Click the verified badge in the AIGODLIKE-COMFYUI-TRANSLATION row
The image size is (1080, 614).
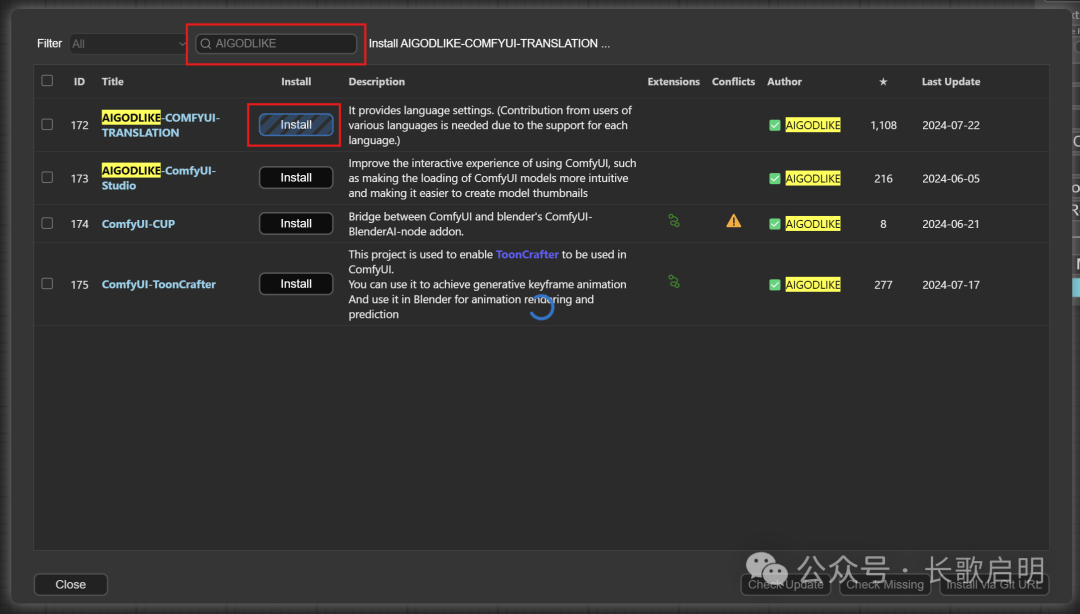point(775,125)
